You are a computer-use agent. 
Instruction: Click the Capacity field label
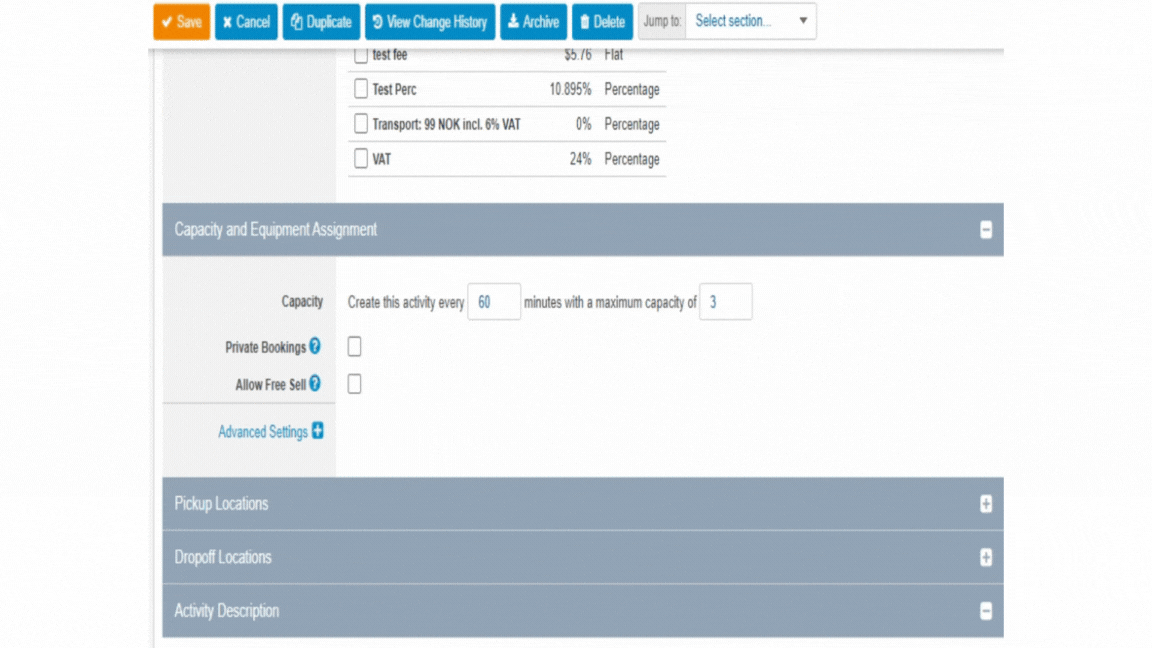point(302,302)
